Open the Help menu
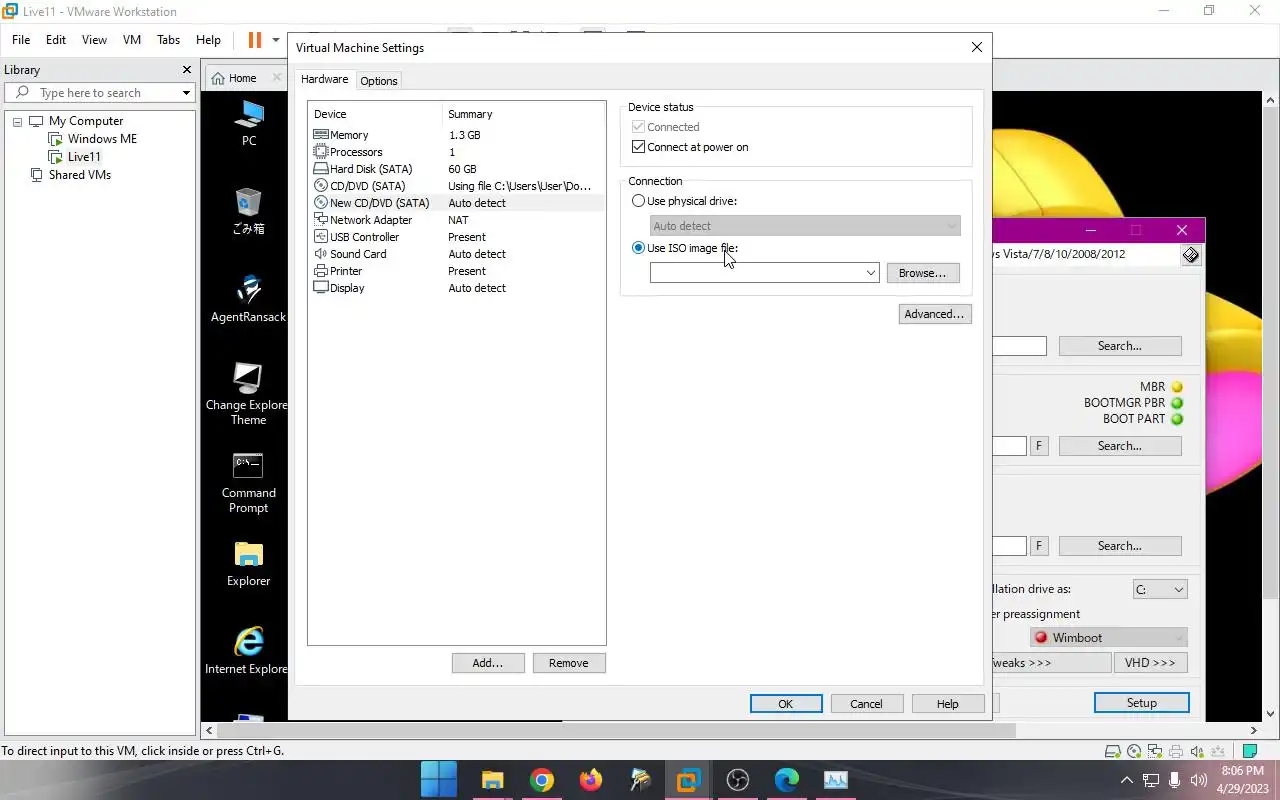Screen dimensions: 1280x800 [x=208, y=40]
